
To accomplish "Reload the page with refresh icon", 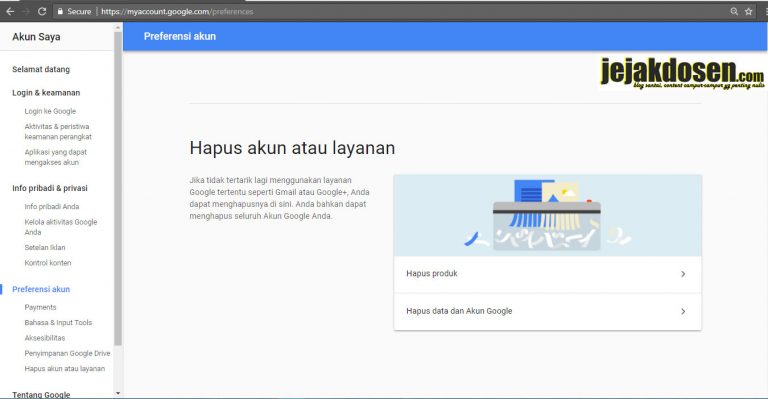I will click(x=42, y=11).
